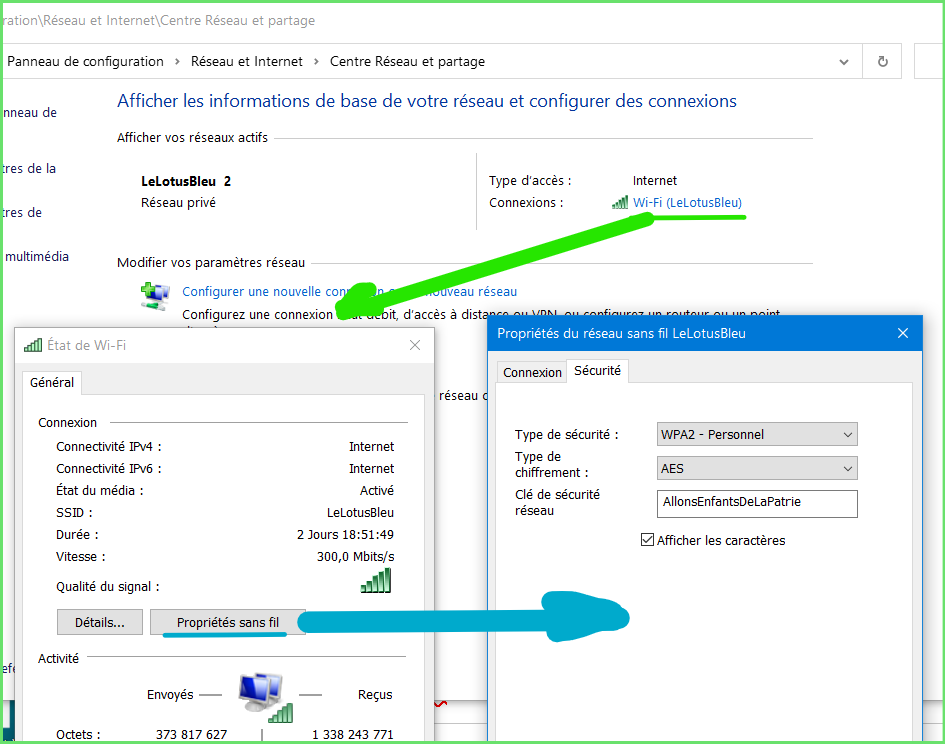
Task: Close the Propriétés du réseau sans fil window
Action: click(x=902, y=333)
